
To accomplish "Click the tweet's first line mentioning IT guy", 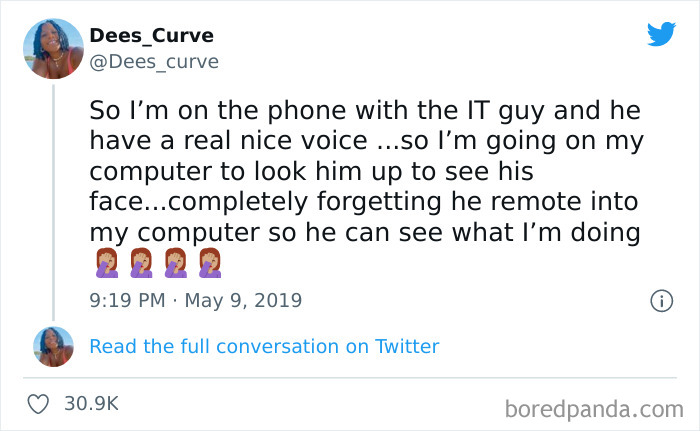I will tap(364, 107).
